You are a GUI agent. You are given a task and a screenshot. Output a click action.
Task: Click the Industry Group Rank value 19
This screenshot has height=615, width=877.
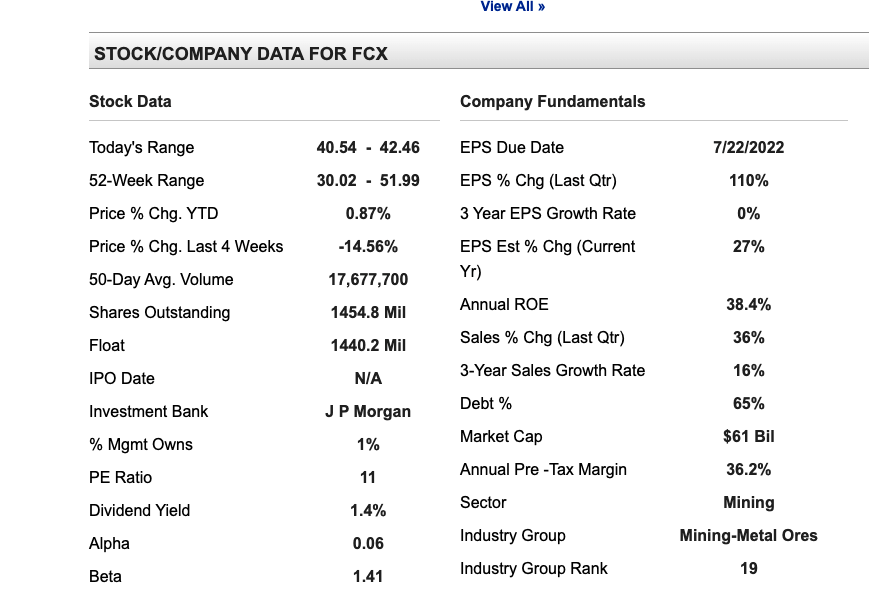[x=748, y=569]
